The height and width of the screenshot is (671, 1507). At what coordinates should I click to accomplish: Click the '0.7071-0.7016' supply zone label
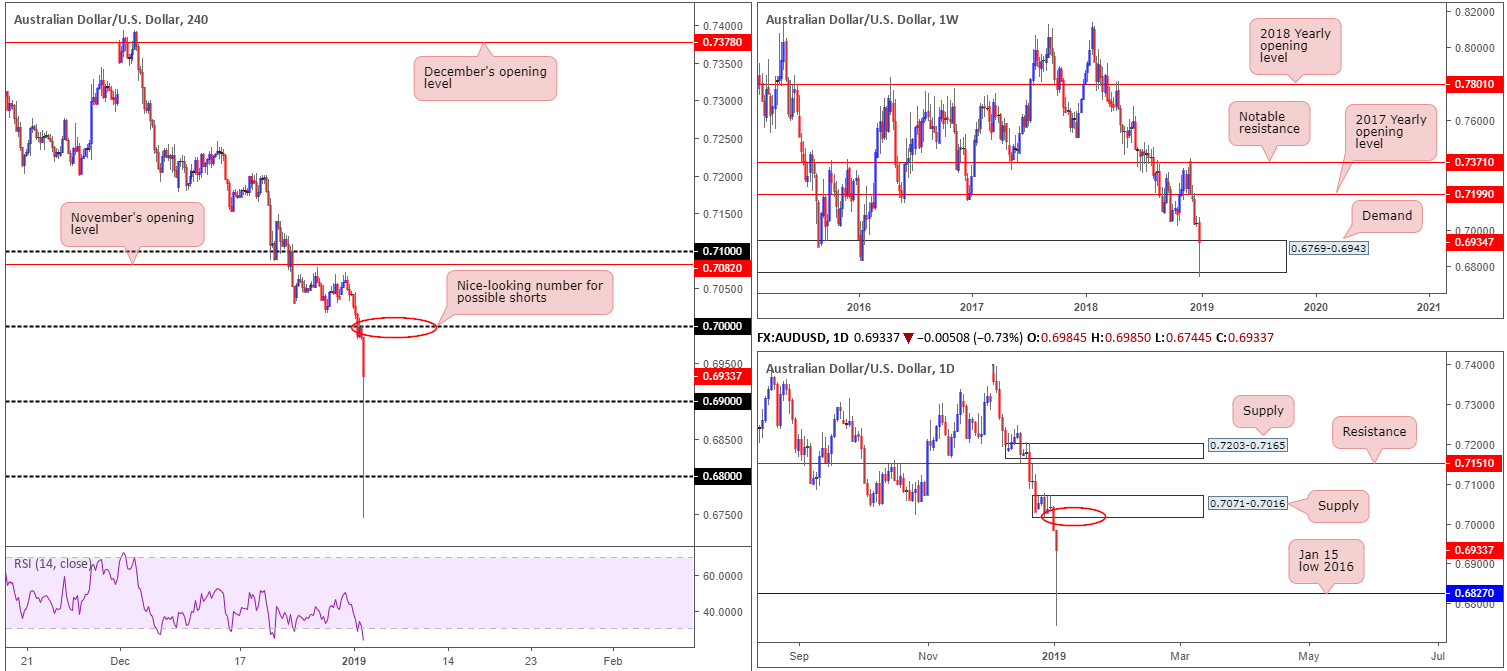1247,503
